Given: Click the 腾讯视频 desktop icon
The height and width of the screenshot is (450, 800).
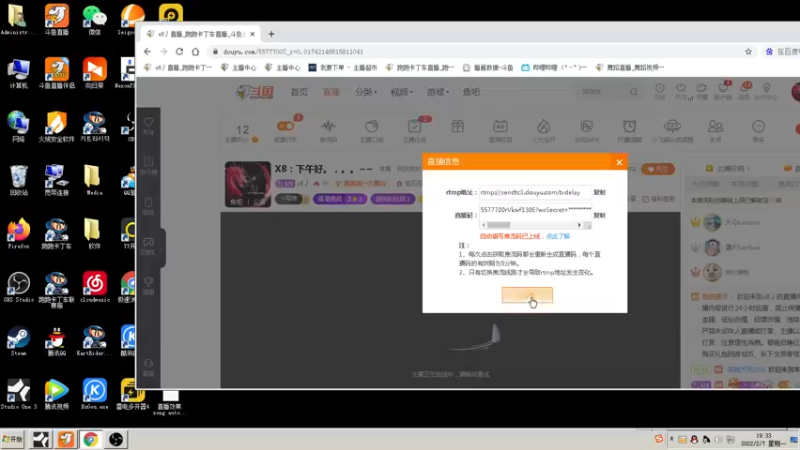Looking at the screenshot, I should click(56, 394).
